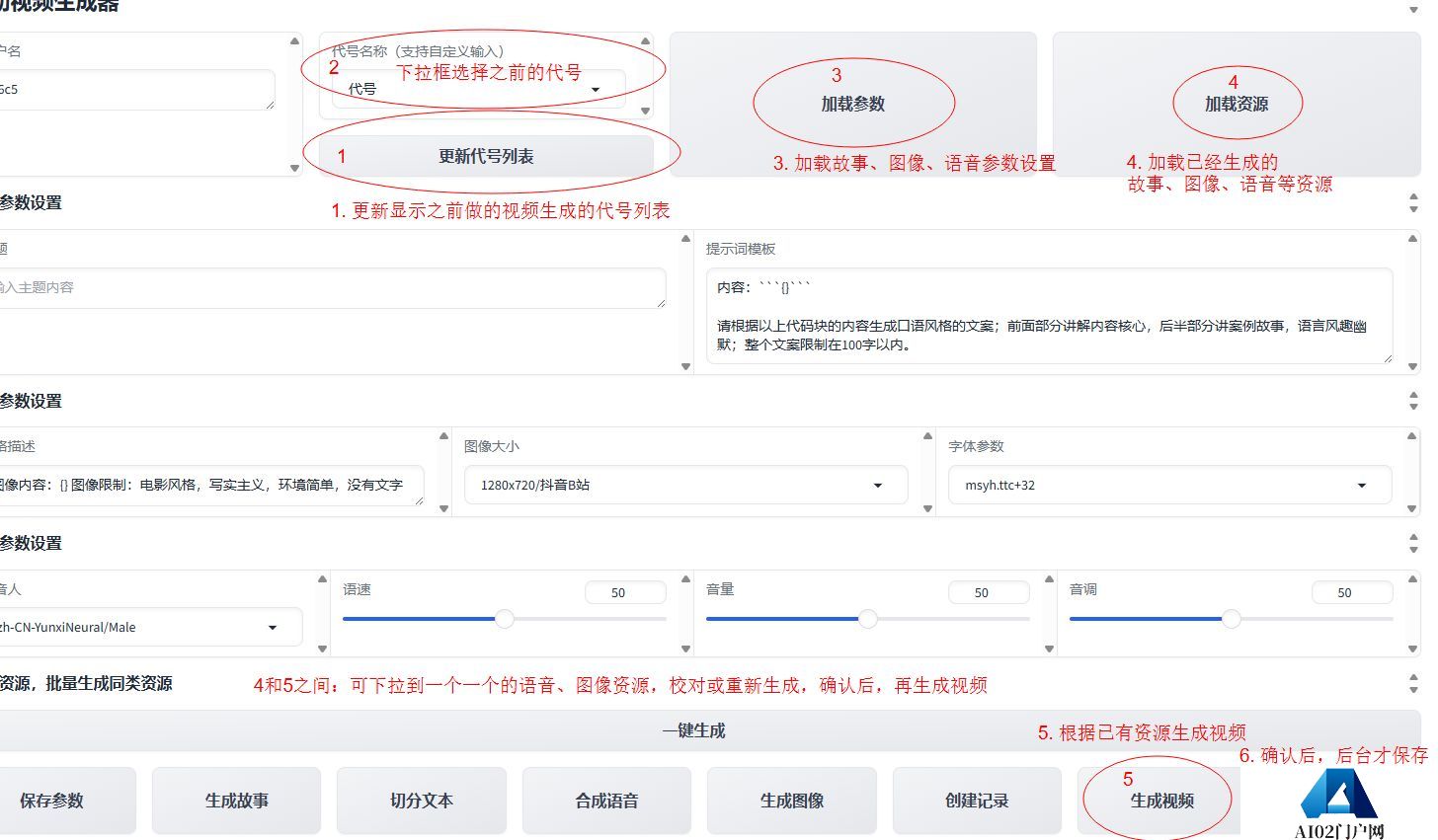Click the 语速 label text
1438x840 pixels.
[357, 589]
